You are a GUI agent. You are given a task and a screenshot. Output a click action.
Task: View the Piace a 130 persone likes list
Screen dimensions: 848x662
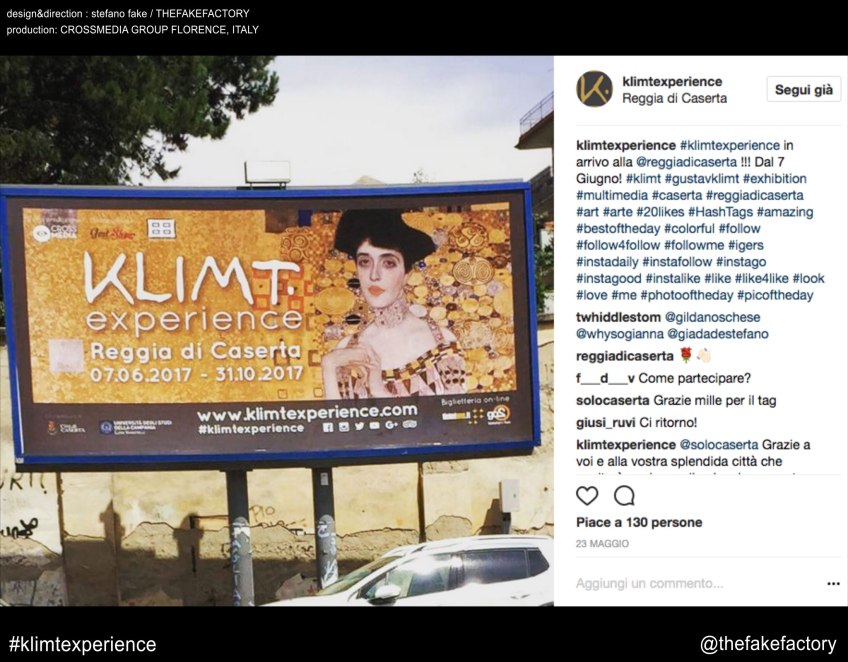[639, 522]
